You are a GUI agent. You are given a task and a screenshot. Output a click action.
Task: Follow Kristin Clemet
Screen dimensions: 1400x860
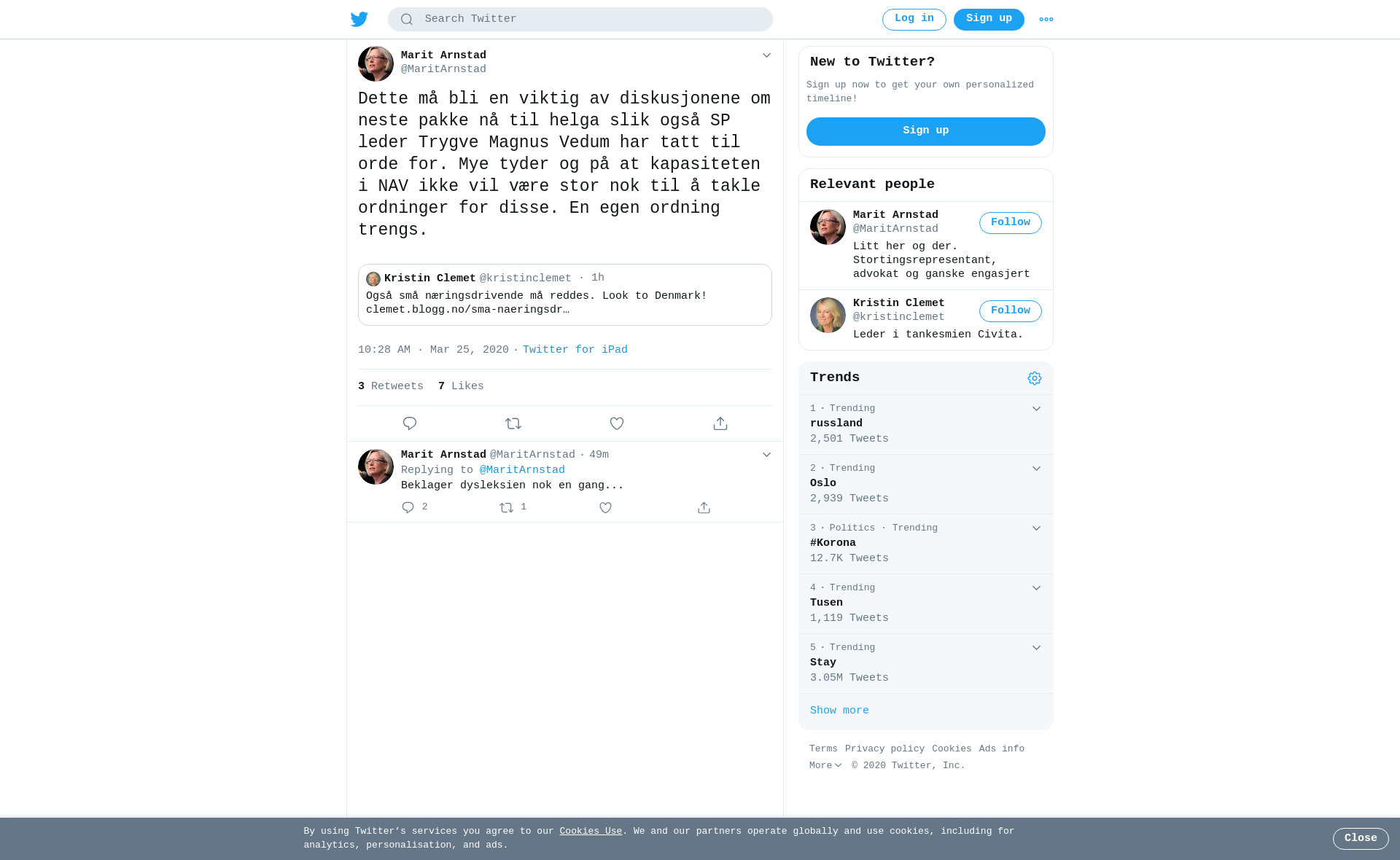pyautogui.click(x=1011, y=311)
